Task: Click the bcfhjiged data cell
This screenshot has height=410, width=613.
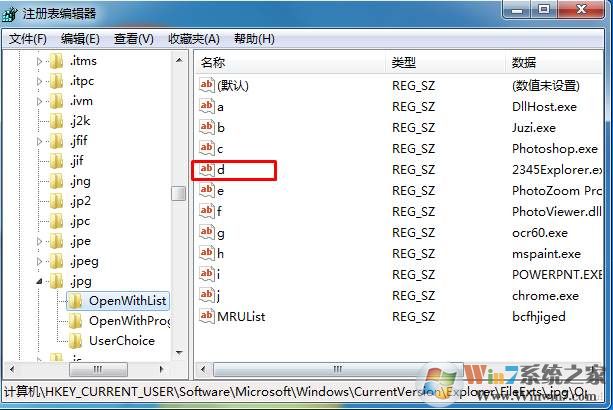Action: point(539,317)
